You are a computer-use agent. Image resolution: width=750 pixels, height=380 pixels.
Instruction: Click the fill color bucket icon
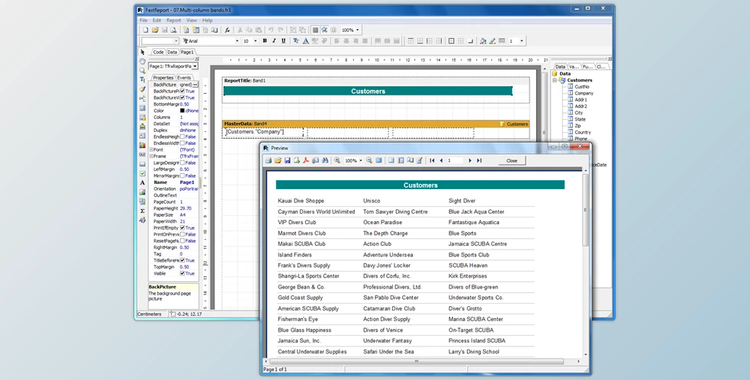pos(483,41)
